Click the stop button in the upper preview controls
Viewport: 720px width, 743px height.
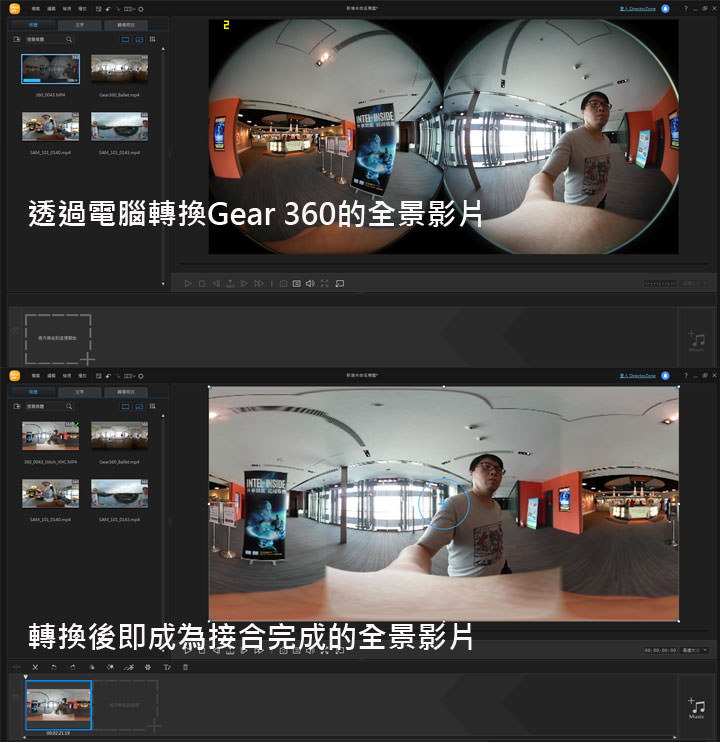(x=201, y=284)
